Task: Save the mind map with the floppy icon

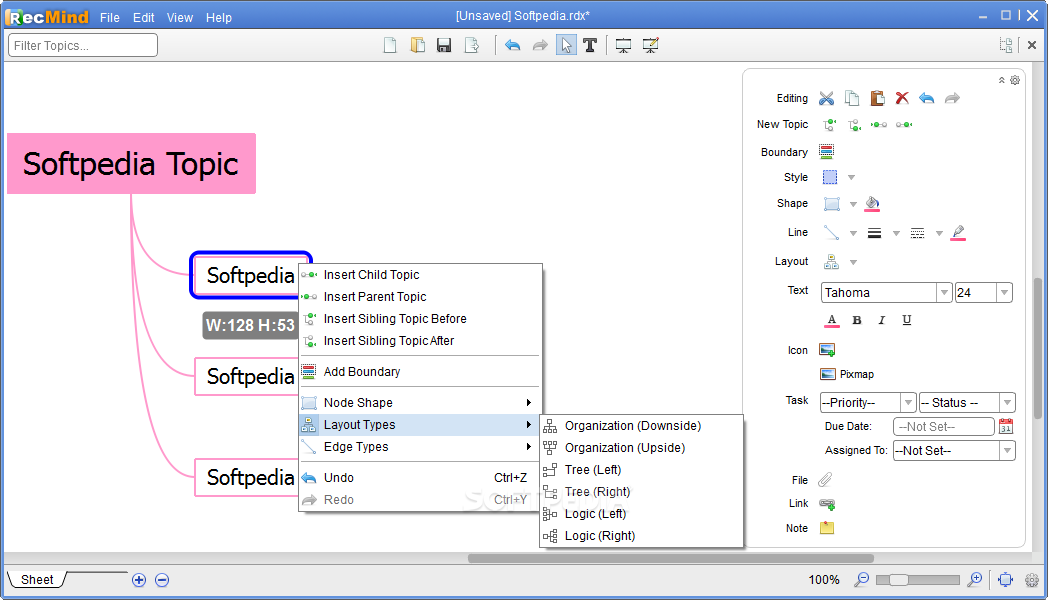Action: coord(444,45)
